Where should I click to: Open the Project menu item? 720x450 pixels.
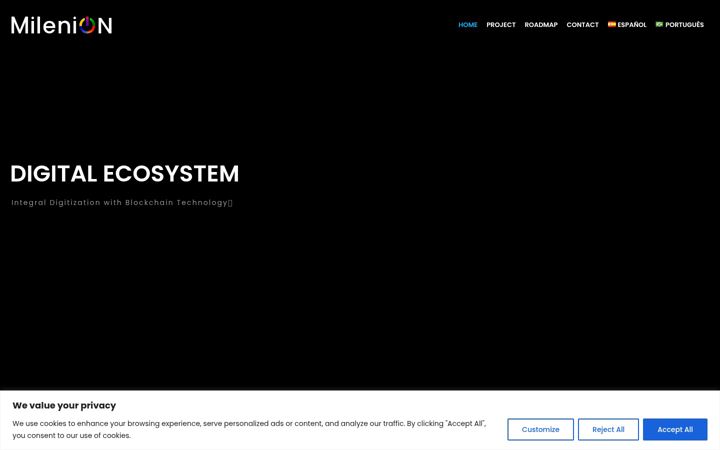[501, 25]
